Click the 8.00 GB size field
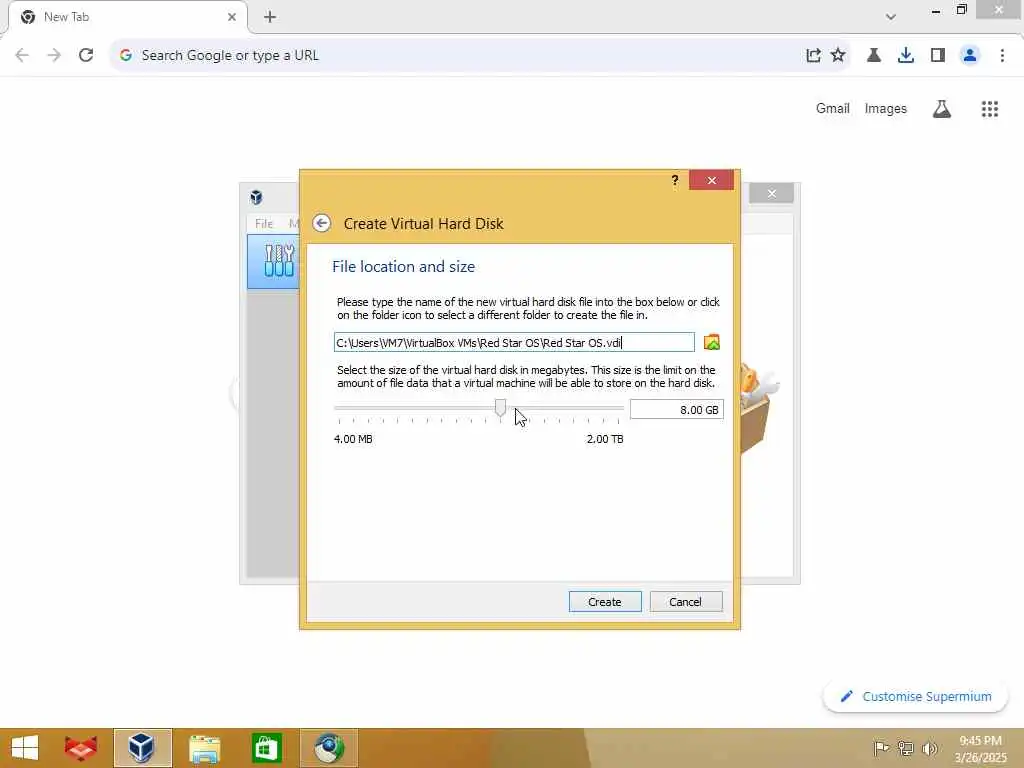The height and width of the screenshot is (768, 1024). [677, 409]
